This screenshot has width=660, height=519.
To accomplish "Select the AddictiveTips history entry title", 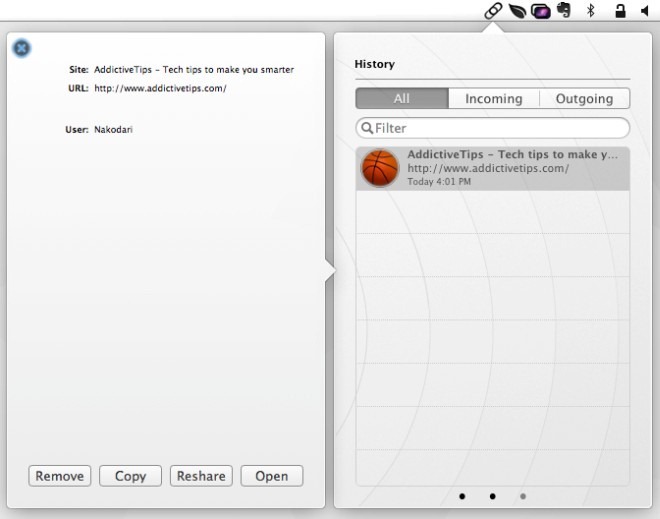I will [x=513, y=154].
